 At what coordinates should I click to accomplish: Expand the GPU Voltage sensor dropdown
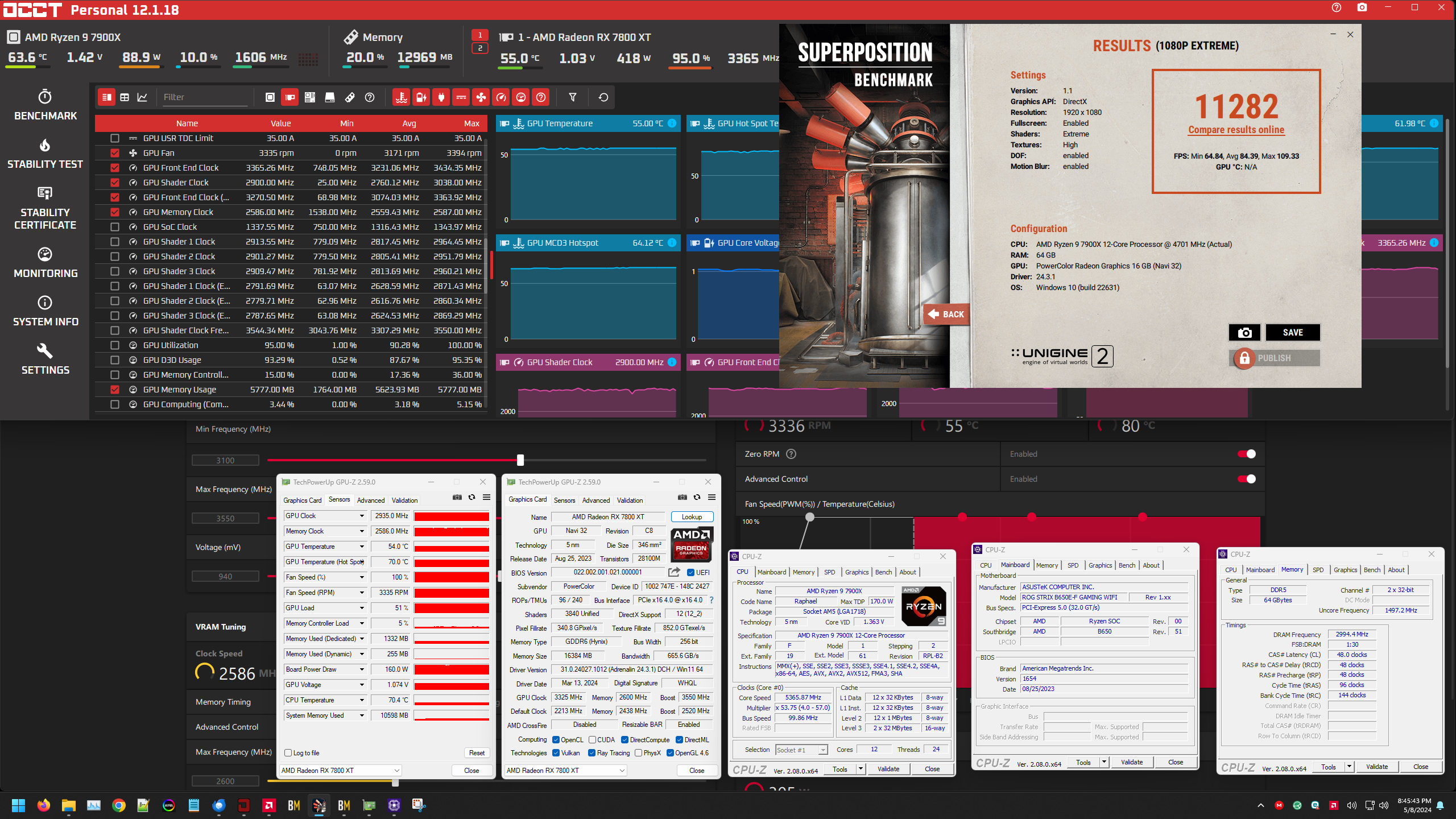pos(362,685)
